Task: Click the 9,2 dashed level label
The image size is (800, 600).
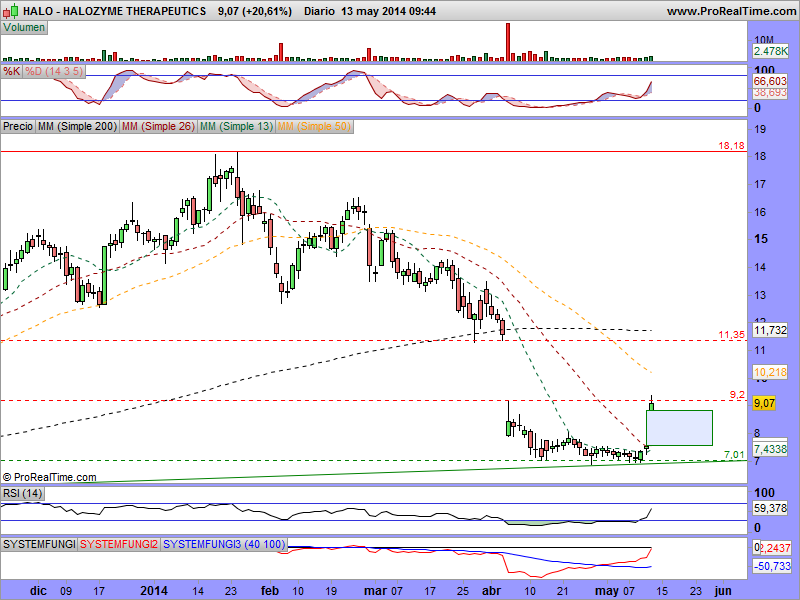Action: 737,395
